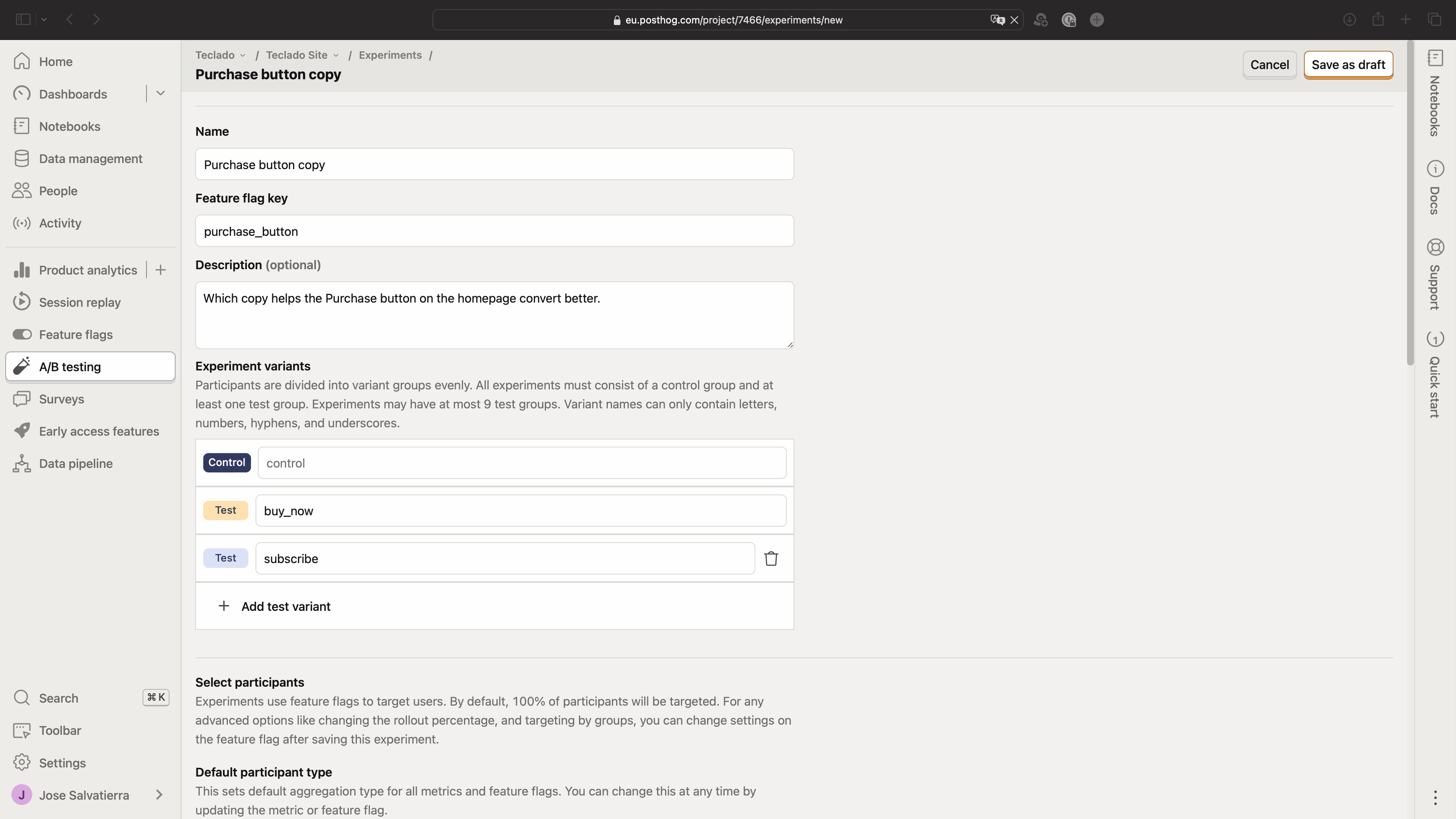Edit the subscribe test variant field
The height and width of the screenshot is (819, 1456).
(x=505, y=559)
